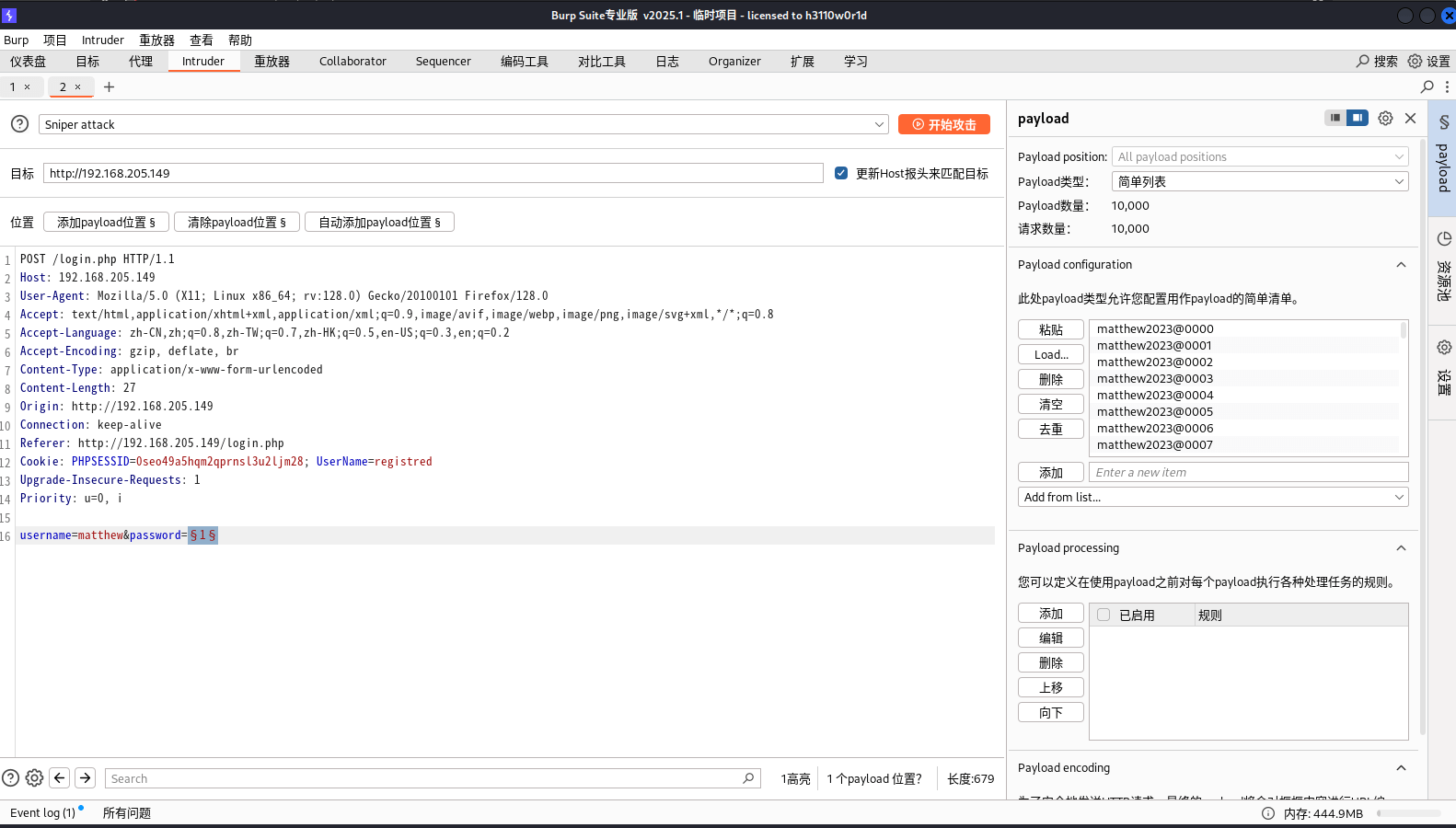Switch to the Collaborator tab

click(x=352, y=62)
